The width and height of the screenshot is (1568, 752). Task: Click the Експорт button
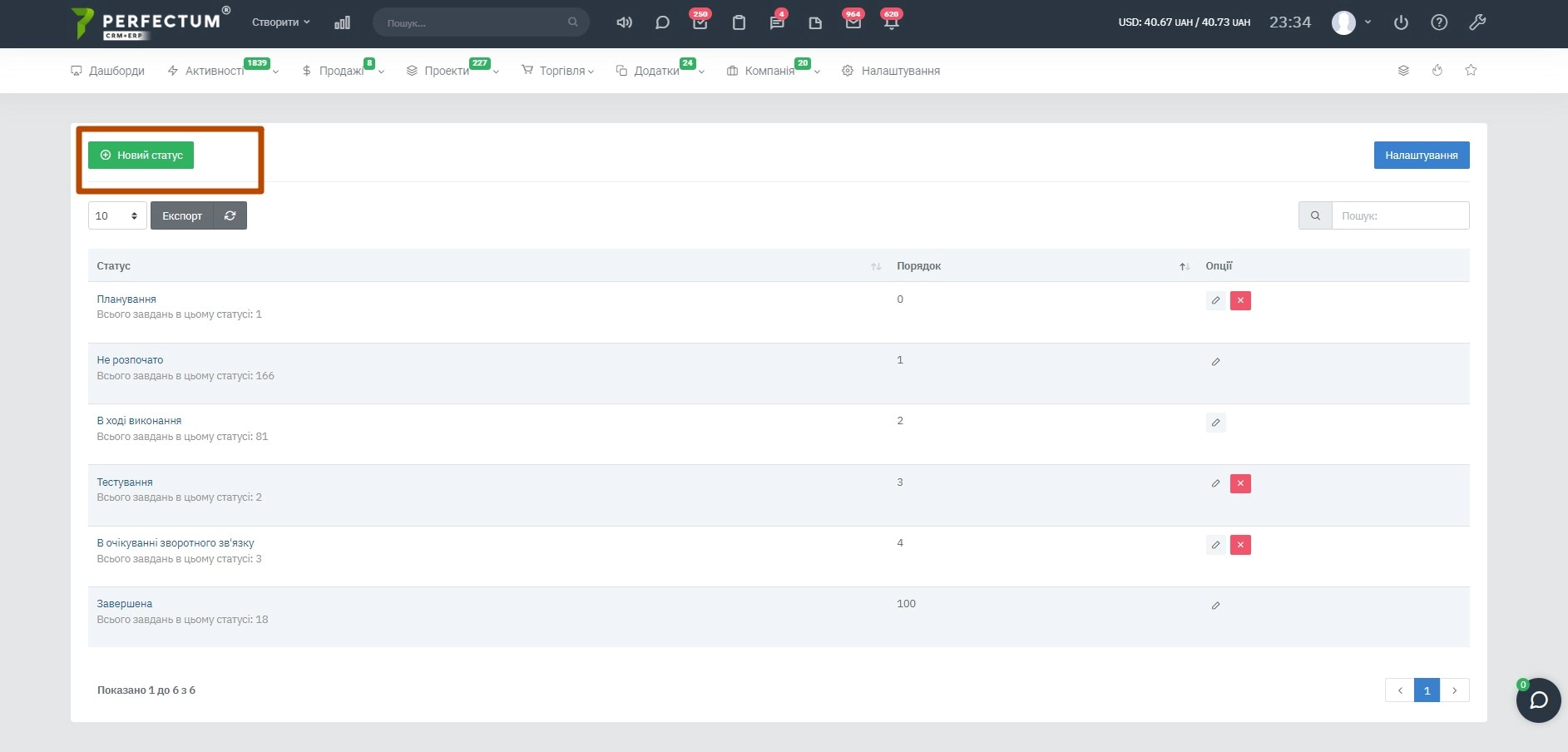pos(182,215)
